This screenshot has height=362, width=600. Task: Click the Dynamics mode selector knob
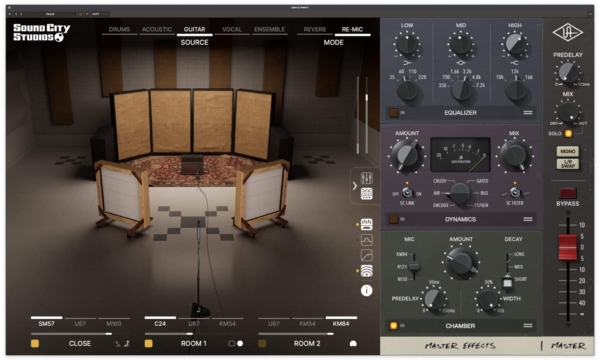coord(460,193)
